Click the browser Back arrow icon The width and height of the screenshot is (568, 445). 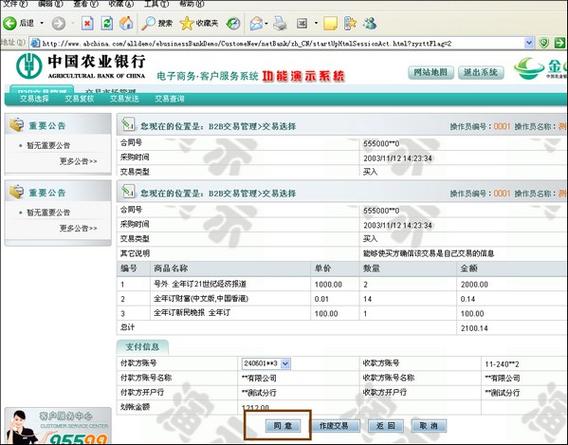click(x=10, y=23)
